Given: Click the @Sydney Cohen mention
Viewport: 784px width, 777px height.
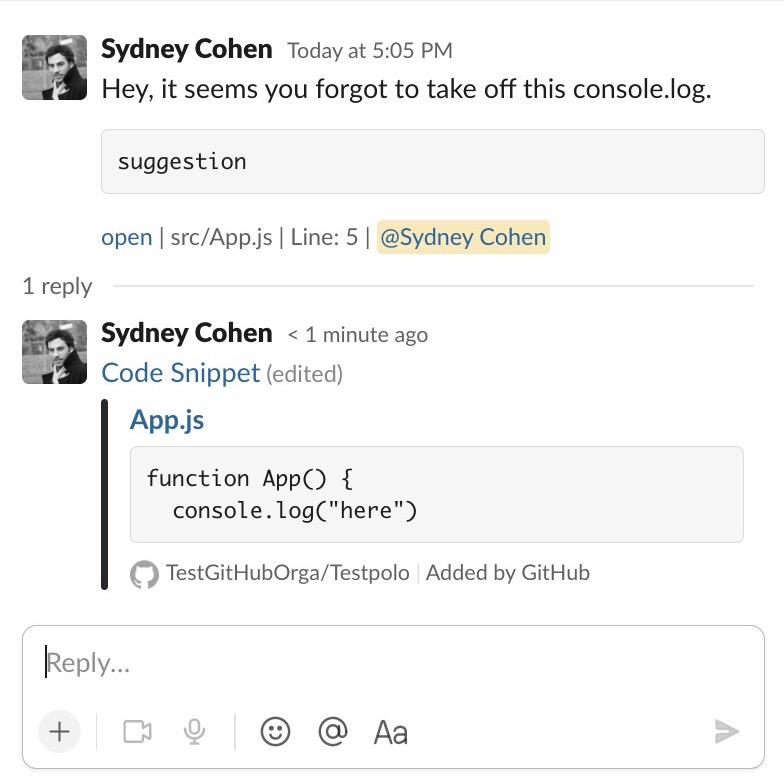Looking at the screenshot, I should tap(463, 237).
